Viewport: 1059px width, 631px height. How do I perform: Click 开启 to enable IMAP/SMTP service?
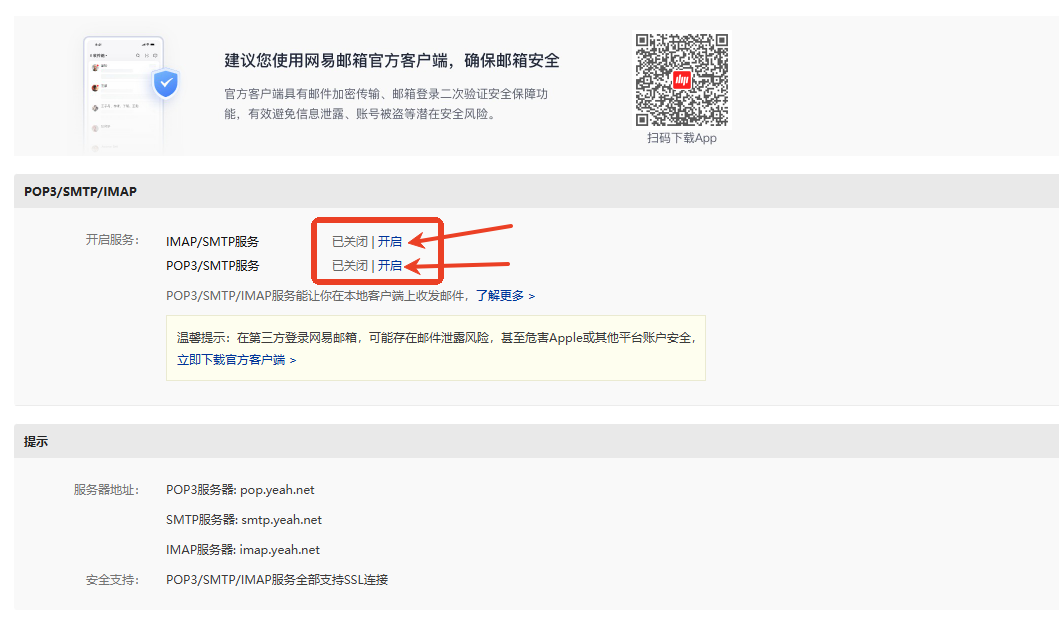pos(390,241)
